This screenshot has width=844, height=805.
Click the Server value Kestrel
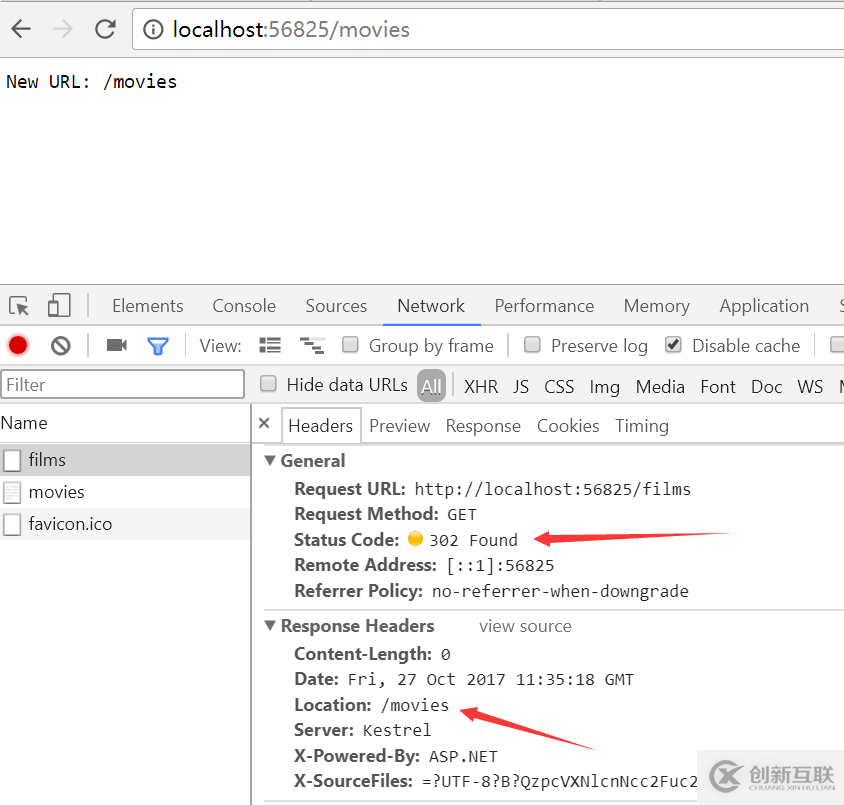coord(397,731)
